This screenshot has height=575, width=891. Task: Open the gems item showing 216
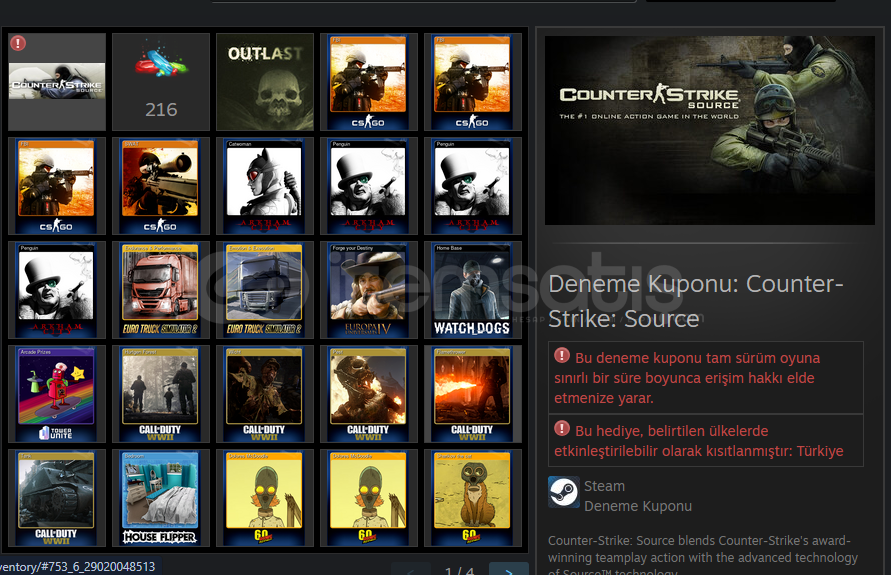(161, 82)
